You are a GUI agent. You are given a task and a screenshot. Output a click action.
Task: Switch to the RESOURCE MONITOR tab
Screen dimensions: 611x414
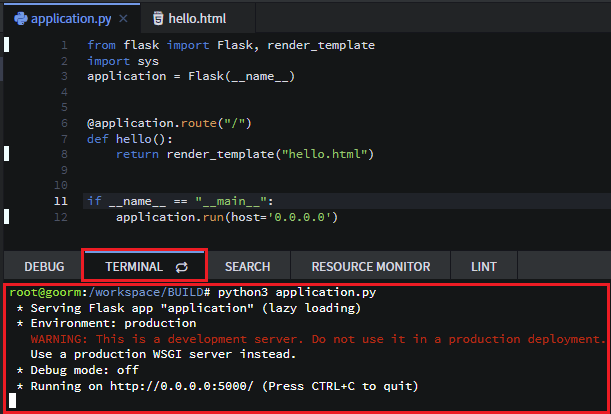371,267
